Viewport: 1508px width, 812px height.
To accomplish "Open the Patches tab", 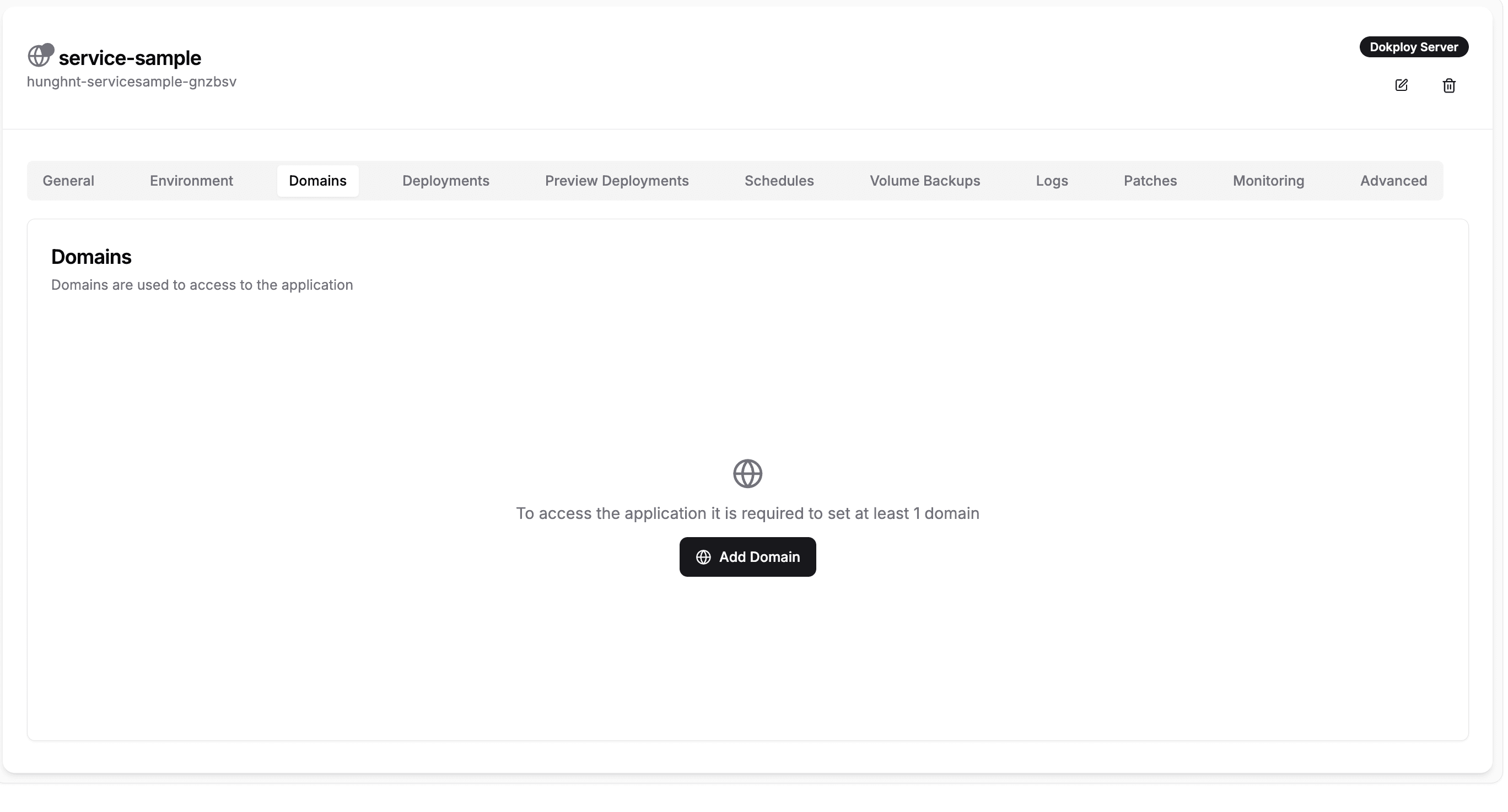I will [1150, 181].
